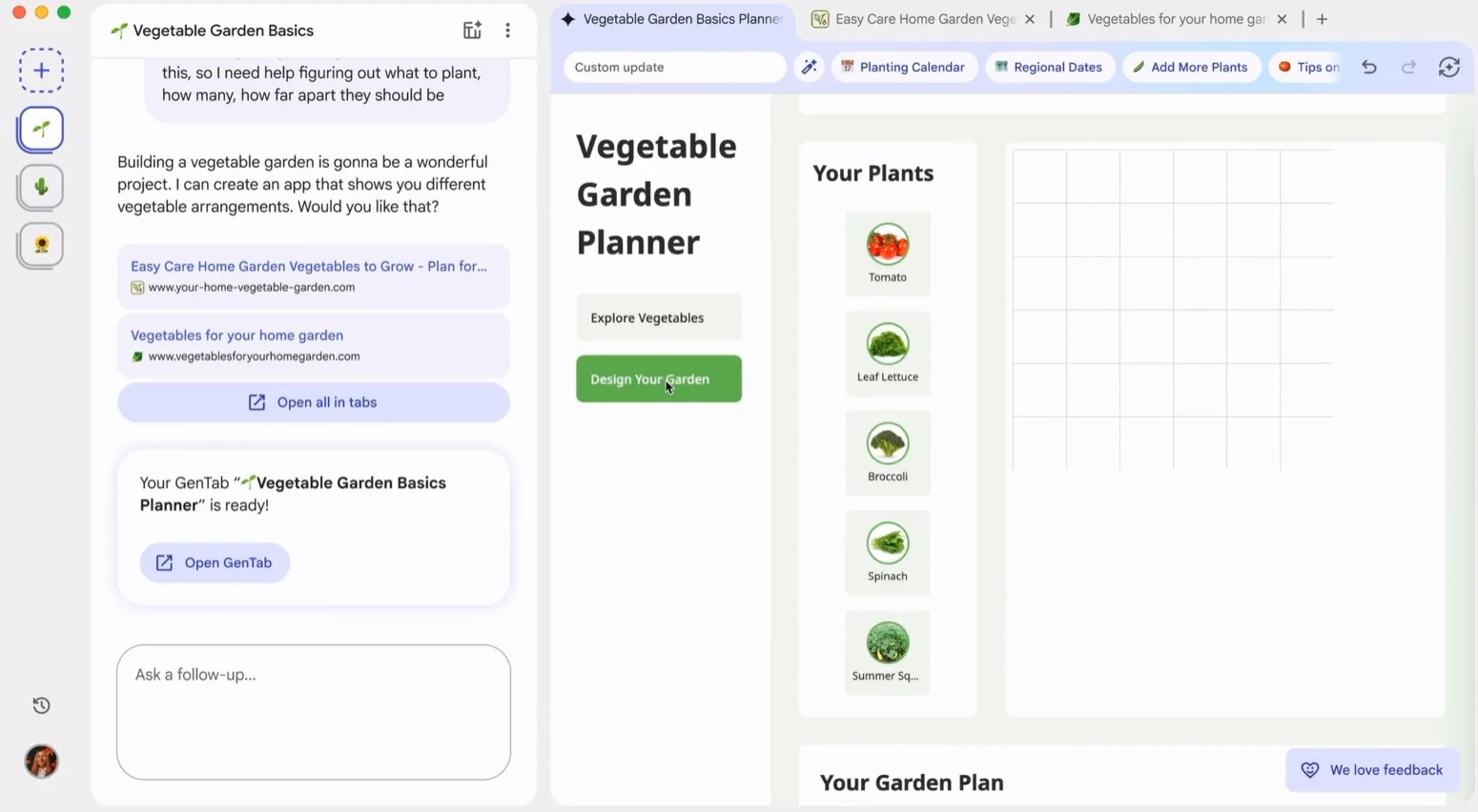Click the refresh GenTab icon
1478x812 pixels.
click(x=1448, y=67)
